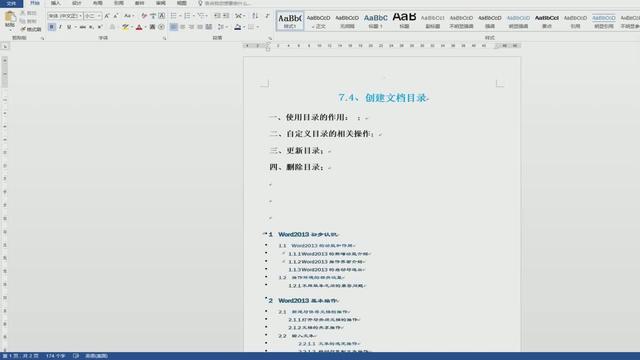Expand the Bullets library dropdown arrow
Viewport: 640px width, 360px height.
click(180, 16)
